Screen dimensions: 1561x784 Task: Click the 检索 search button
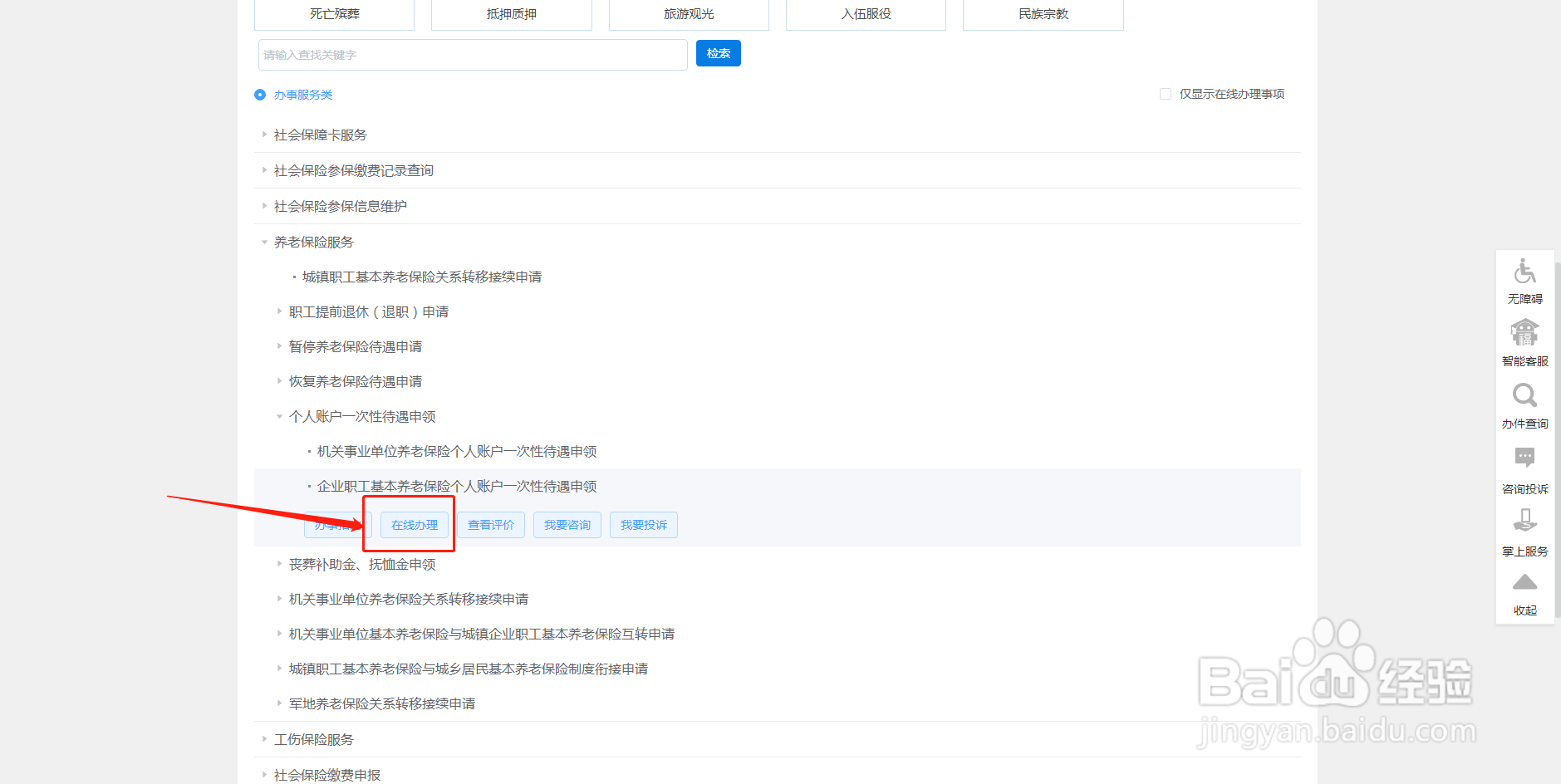point(719,53)
